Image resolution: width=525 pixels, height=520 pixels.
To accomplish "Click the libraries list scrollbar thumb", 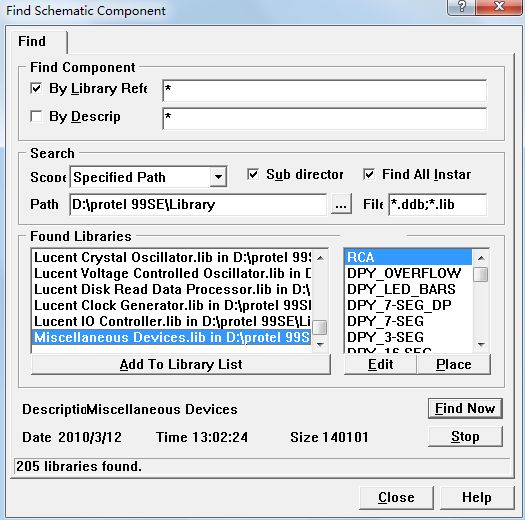I will 320,327.
